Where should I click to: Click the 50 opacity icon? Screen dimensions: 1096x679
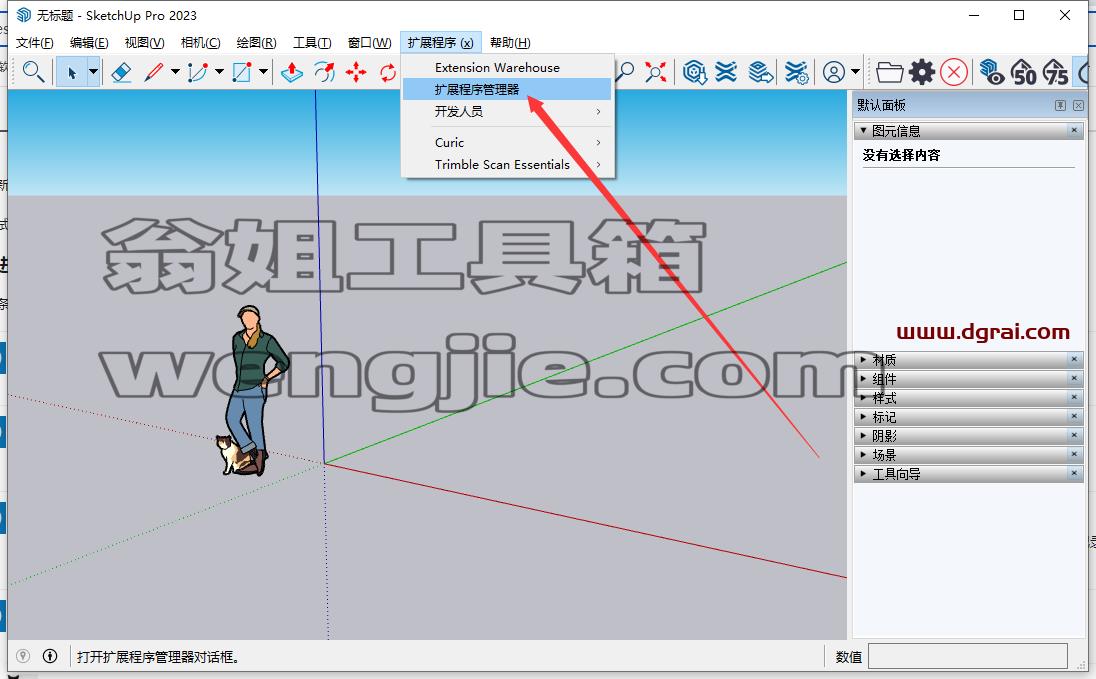[x=1024, y=71]
